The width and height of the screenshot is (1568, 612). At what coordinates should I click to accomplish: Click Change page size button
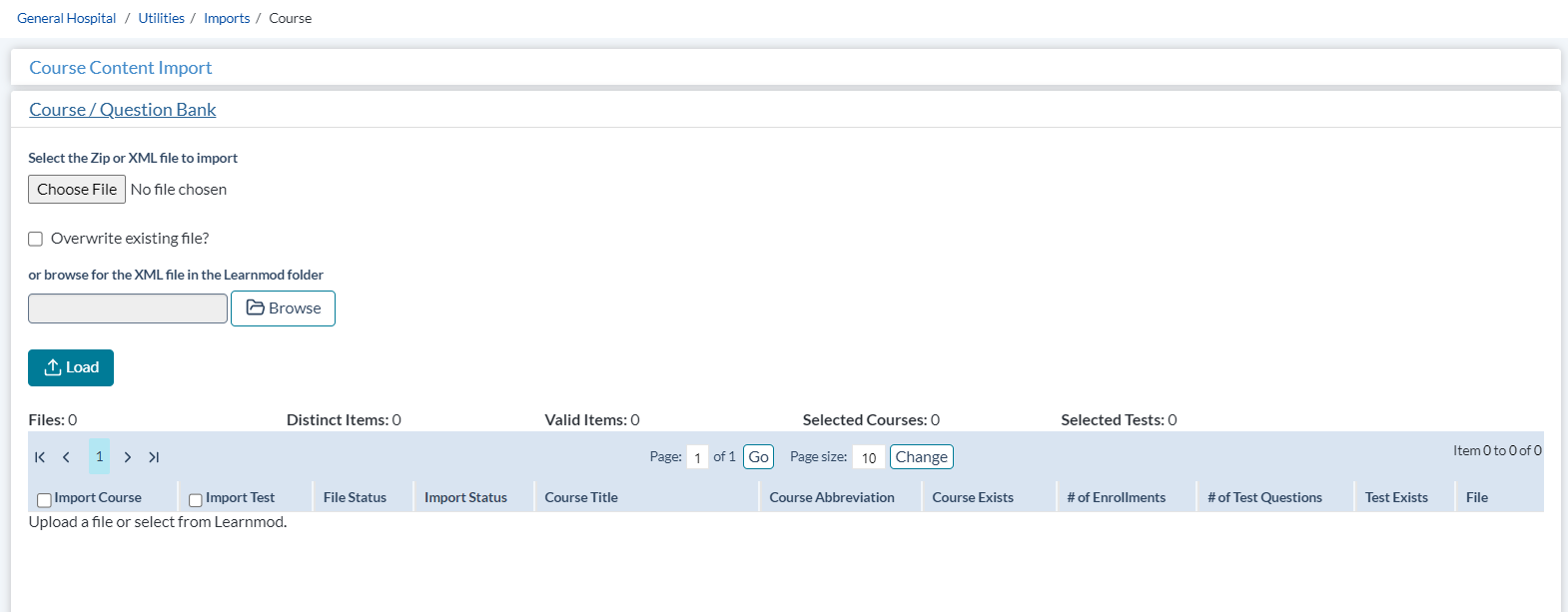coord(921,457)
